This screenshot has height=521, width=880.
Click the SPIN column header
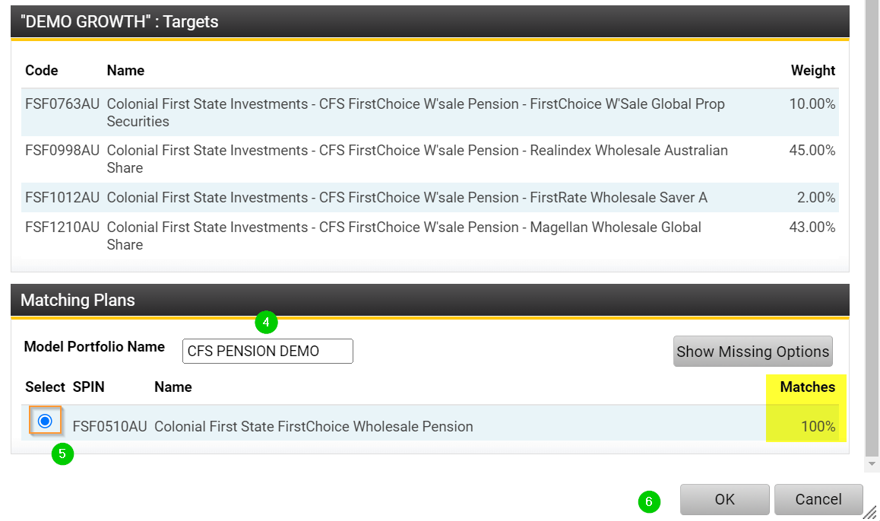point(89,387)
